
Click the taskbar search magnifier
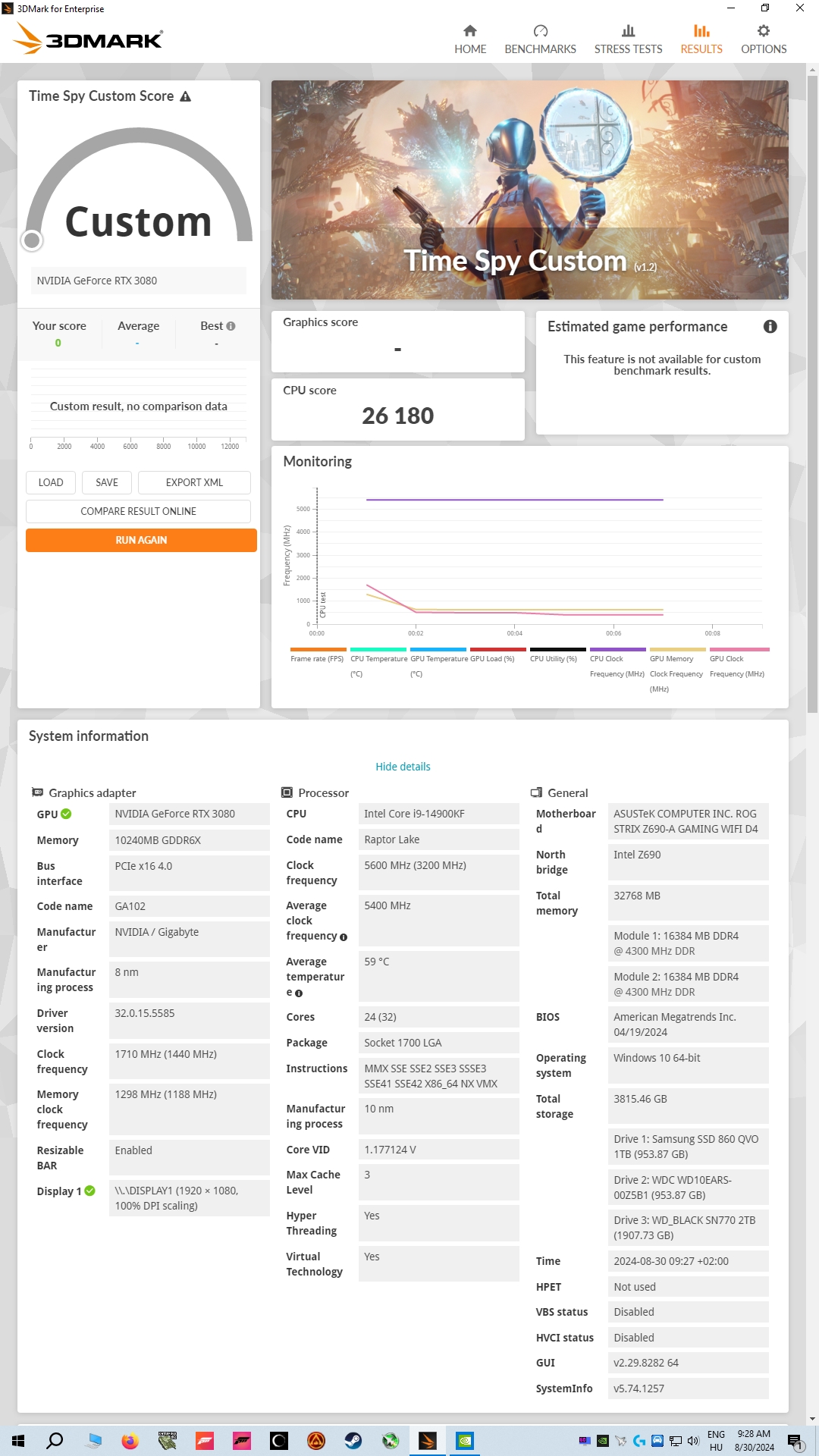coord(55,1441)
